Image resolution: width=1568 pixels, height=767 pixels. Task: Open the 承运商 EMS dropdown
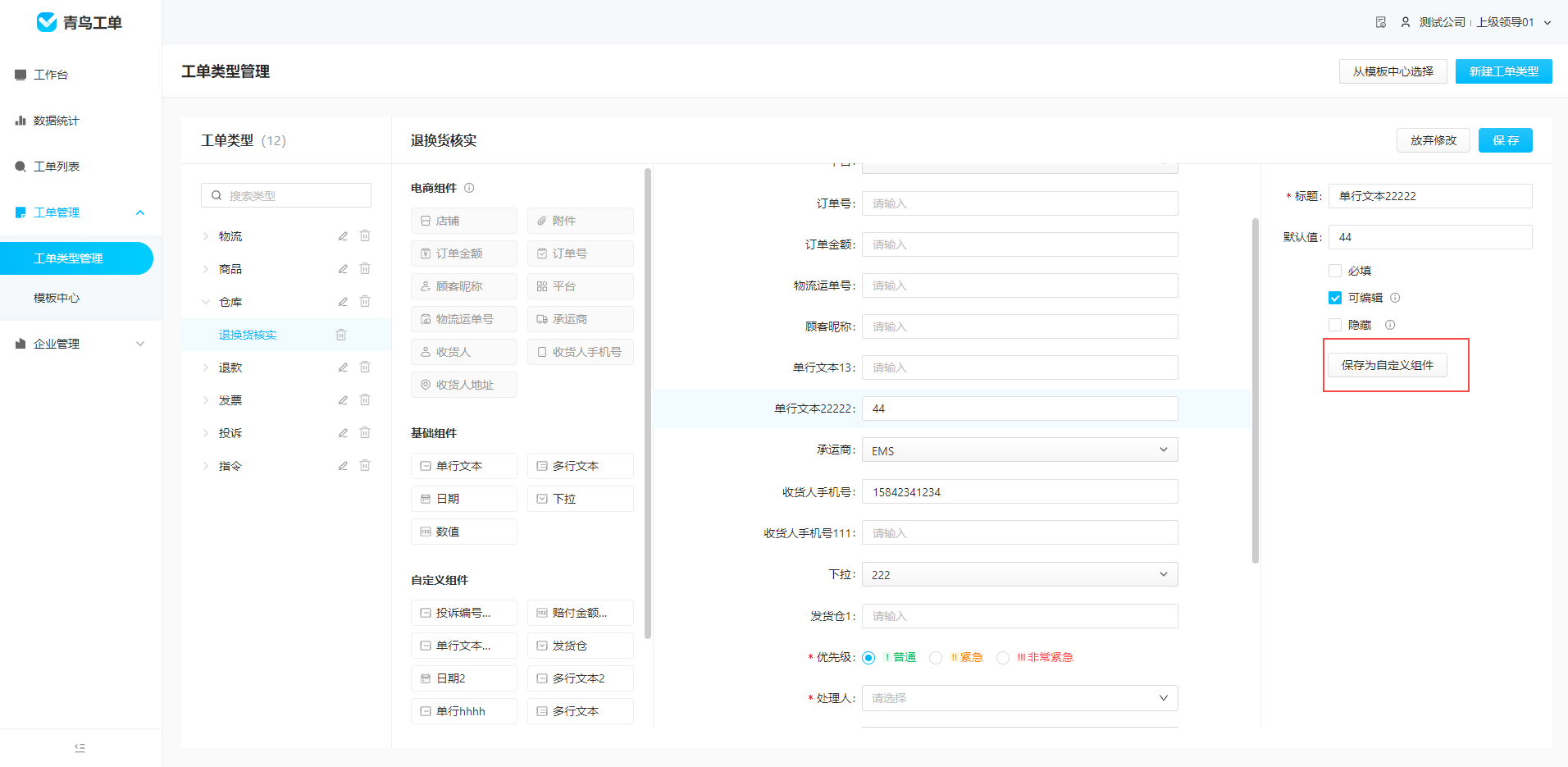pos(1020,450)
